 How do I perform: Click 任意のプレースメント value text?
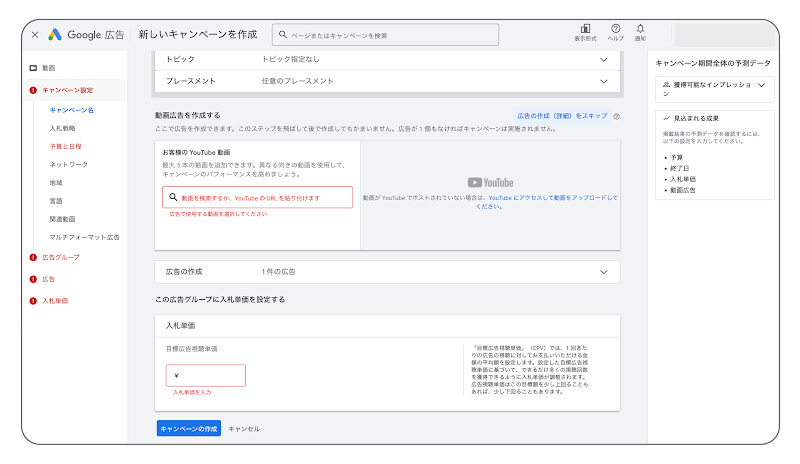click(297, 81)
